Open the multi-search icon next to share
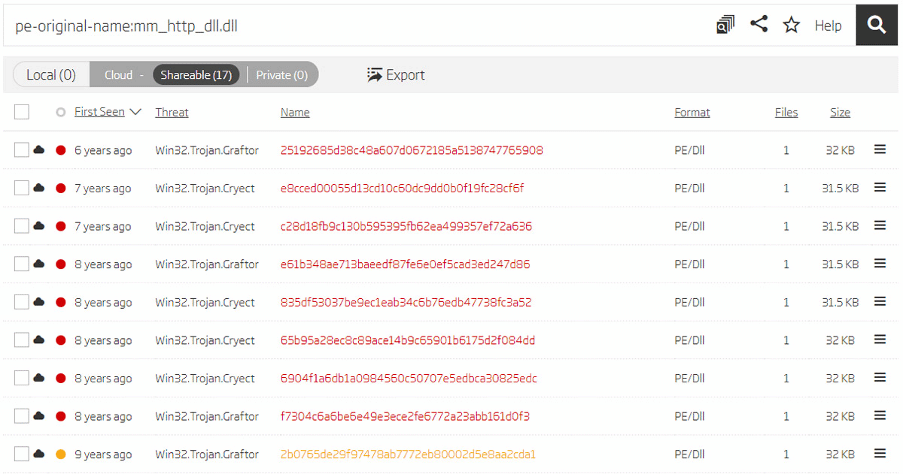Image resolution: width=904 pixels, height=474 pixels. coord(726,25)
